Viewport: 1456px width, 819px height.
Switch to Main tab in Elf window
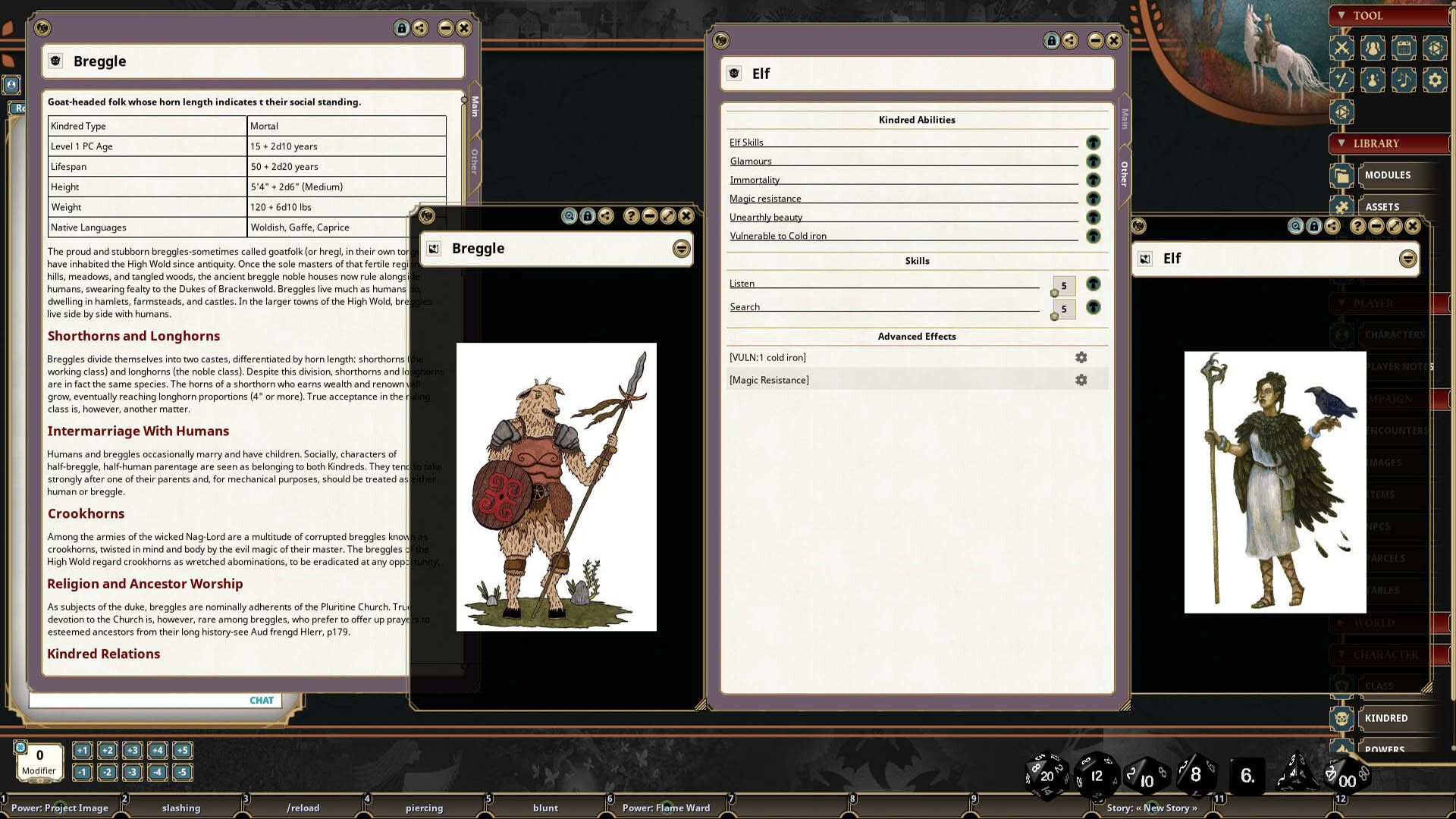1125,118
